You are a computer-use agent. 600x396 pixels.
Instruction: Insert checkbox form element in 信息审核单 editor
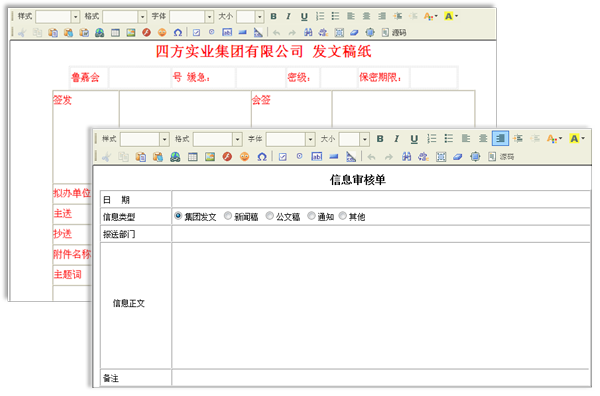click(282, 157)
